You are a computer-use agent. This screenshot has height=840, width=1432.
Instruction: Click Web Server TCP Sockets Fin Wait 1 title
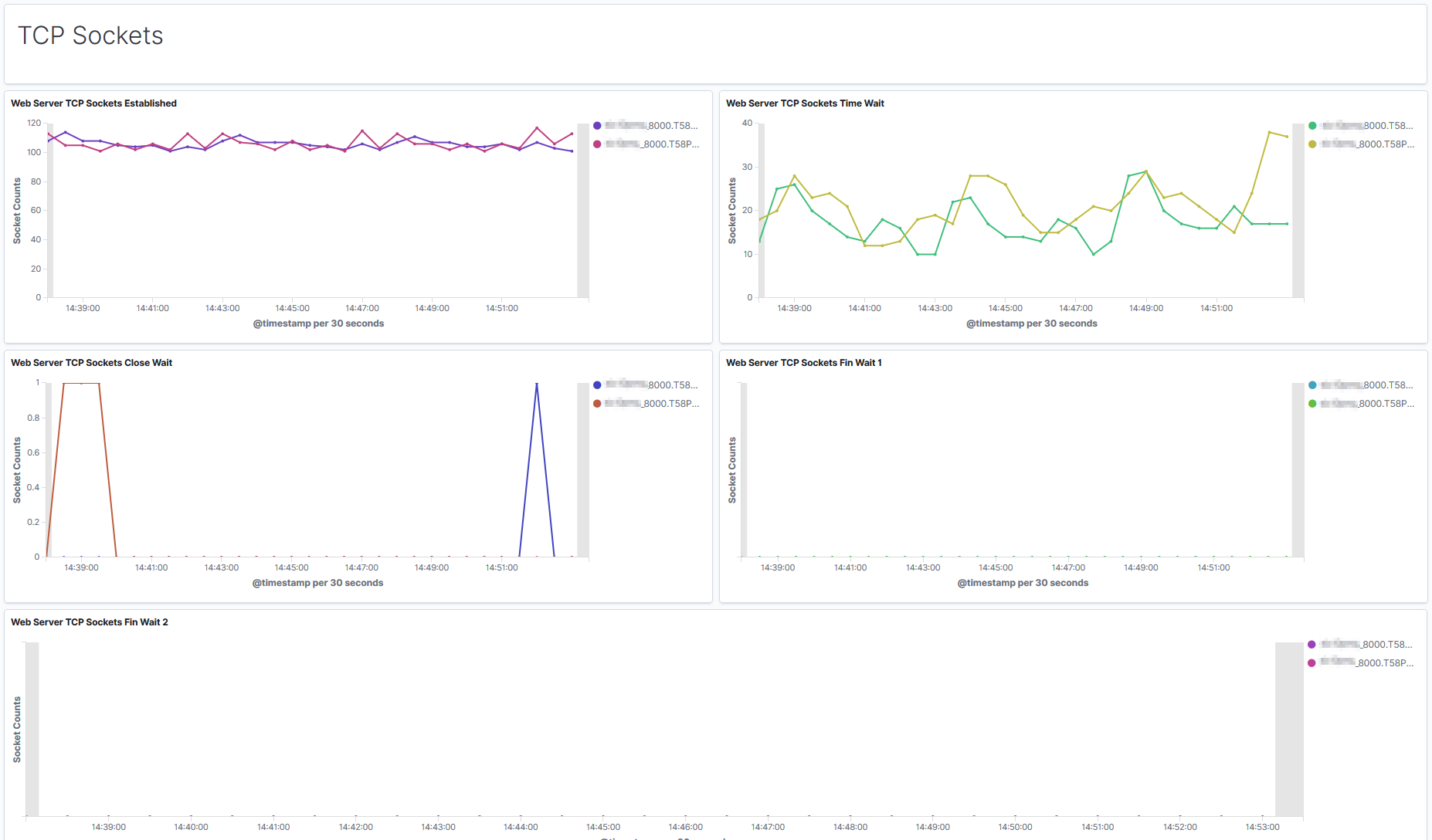coord(803,363)
